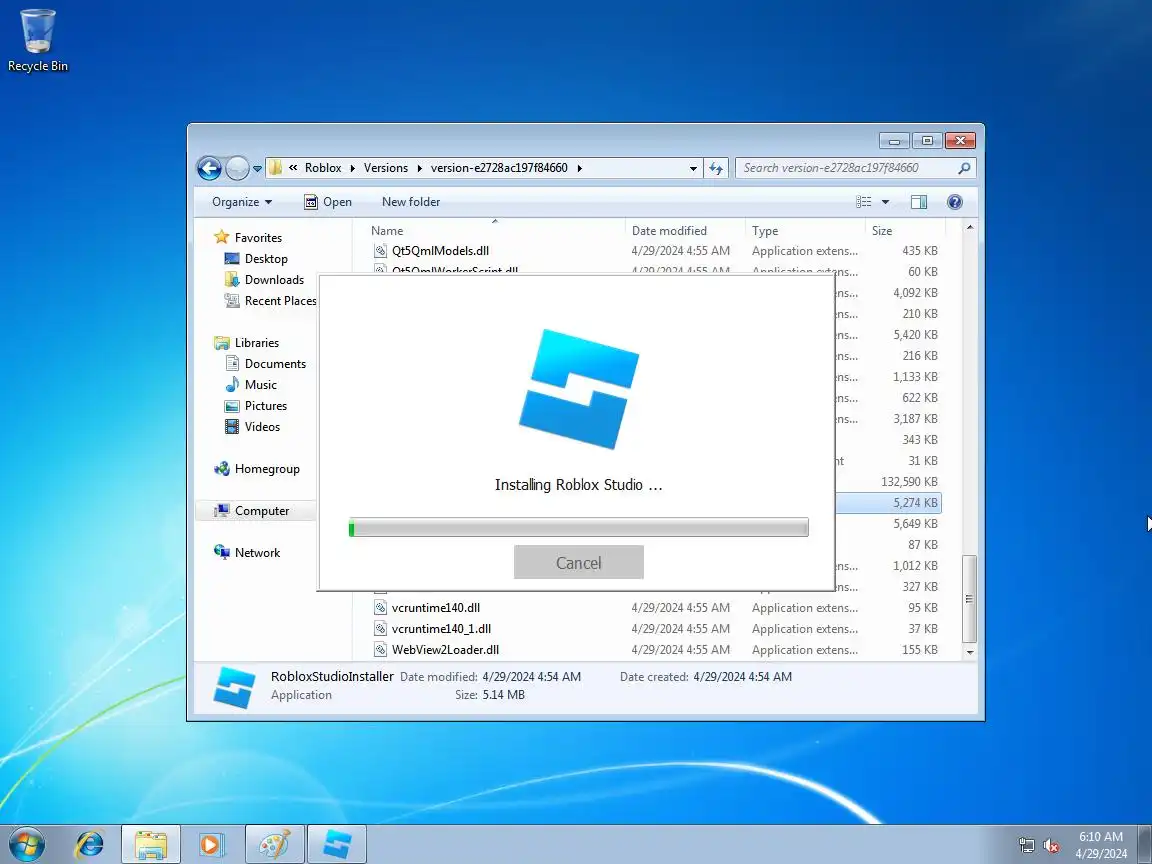Select Network in the navigation pane
The height and width of the screenshot is (864, 1152).
247,552
